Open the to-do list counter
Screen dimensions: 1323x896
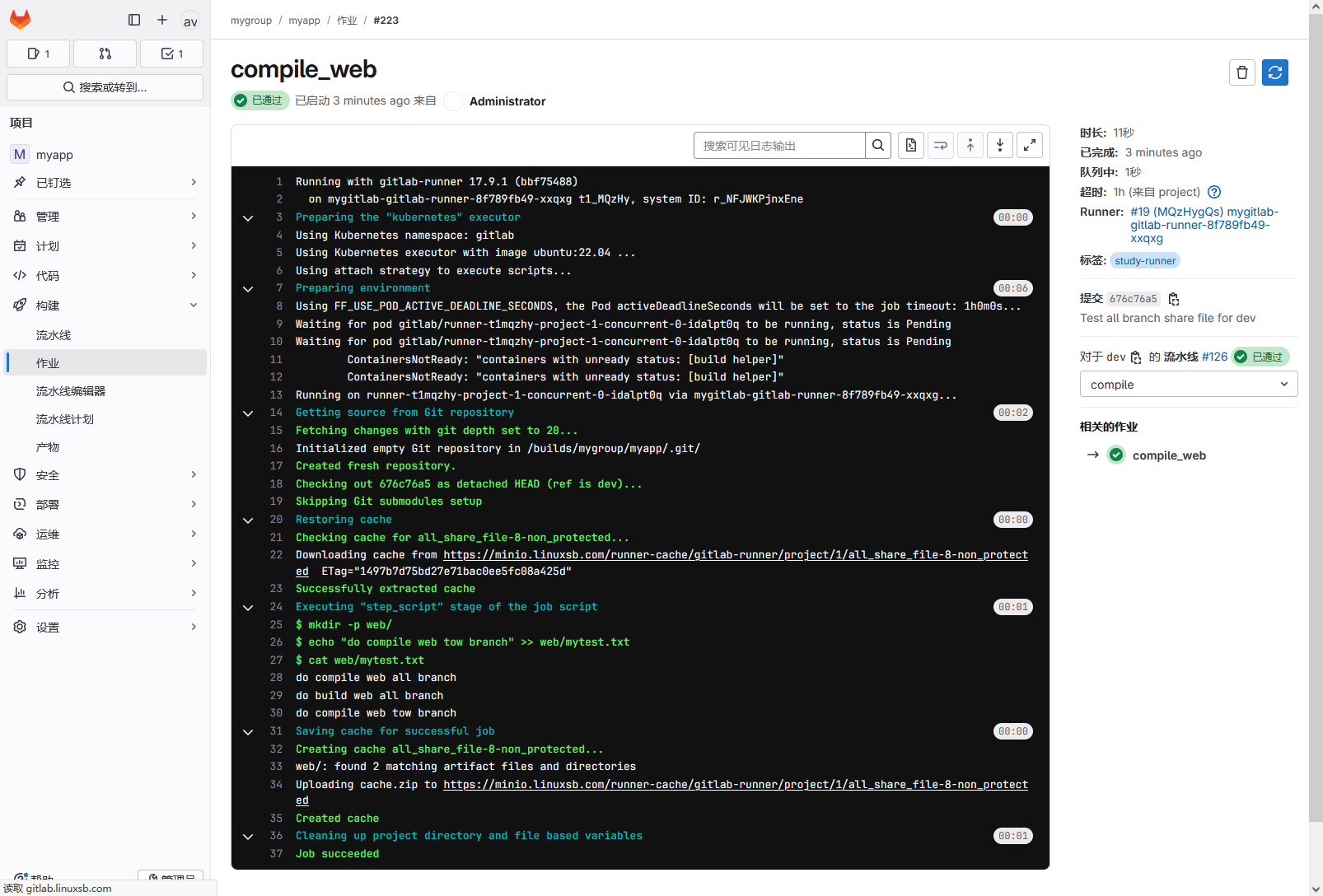tap(171, 54)
